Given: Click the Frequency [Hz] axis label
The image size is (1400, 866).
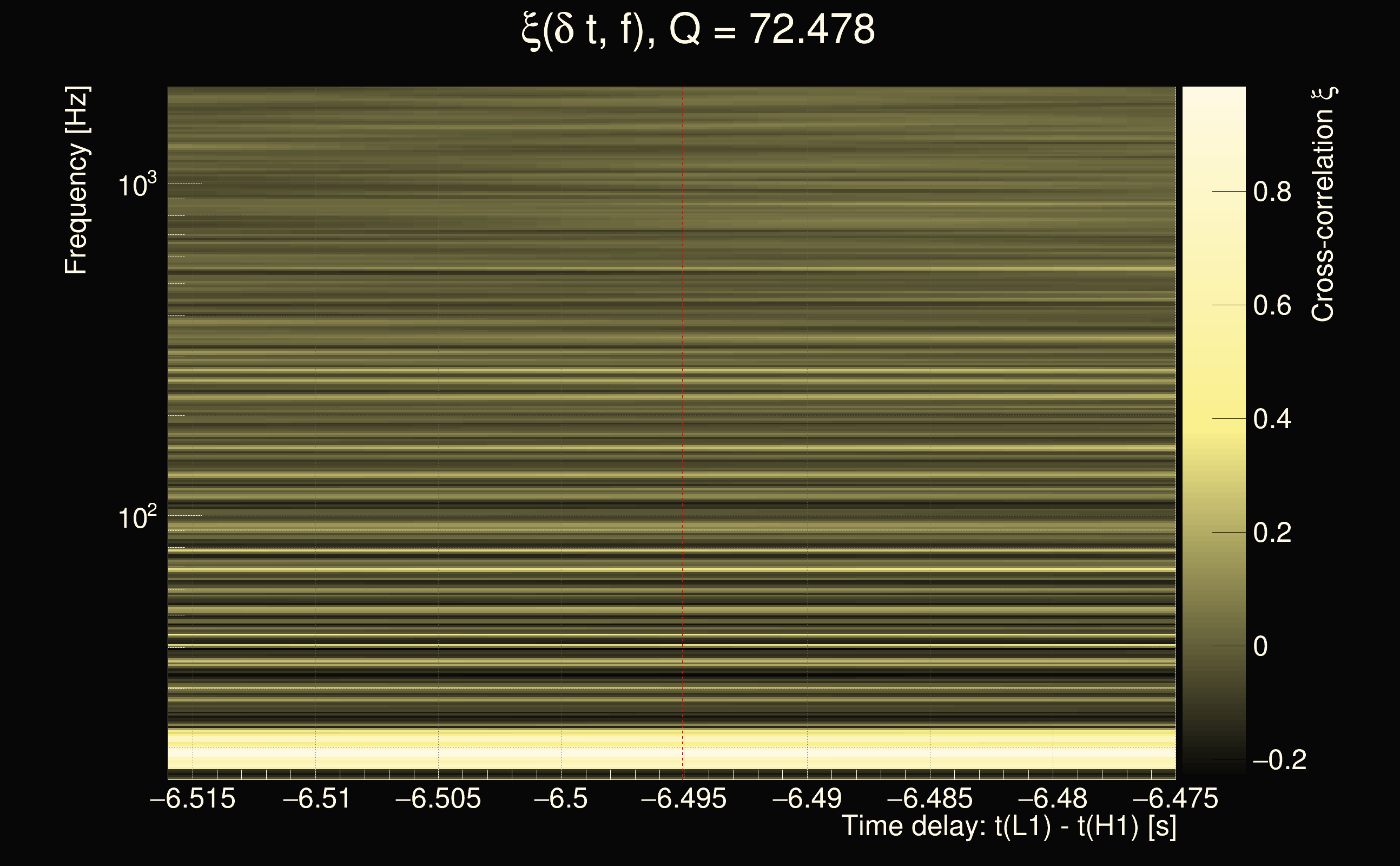Looking at the screenshot, I should (x=76, y=180).
